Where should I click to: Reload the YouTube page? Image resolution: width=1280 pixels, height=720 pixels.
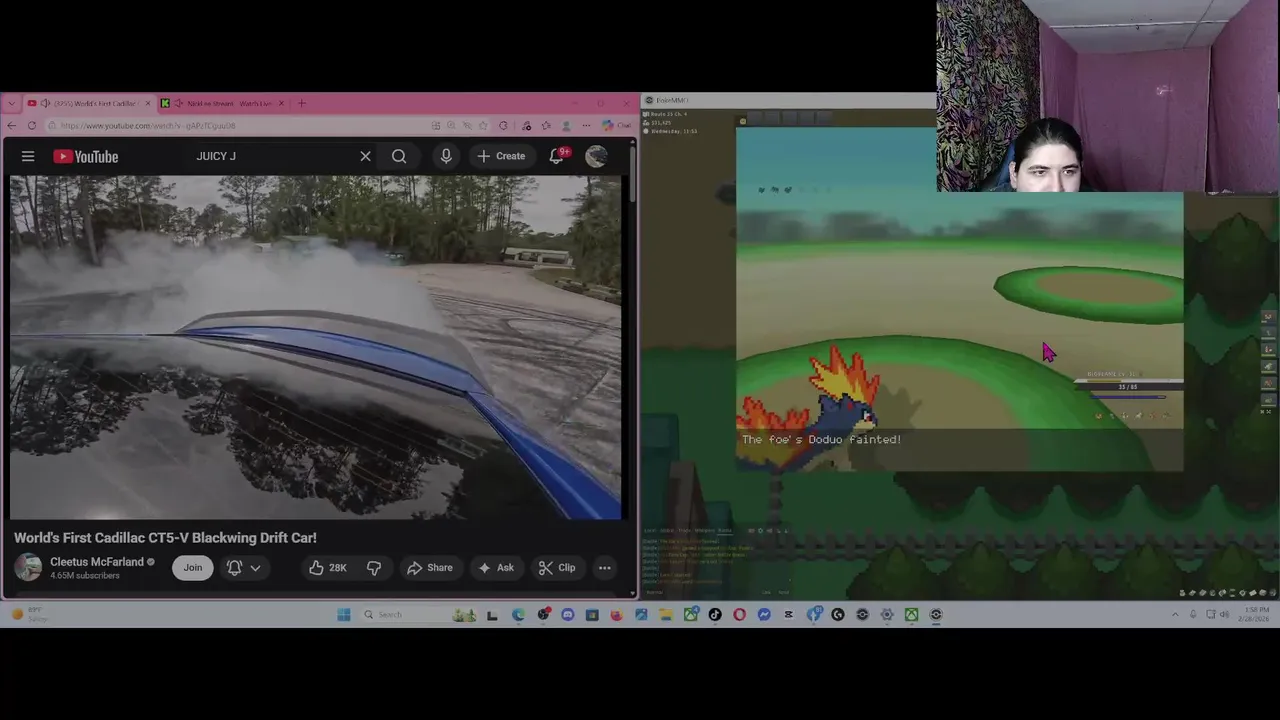point(32,126)
